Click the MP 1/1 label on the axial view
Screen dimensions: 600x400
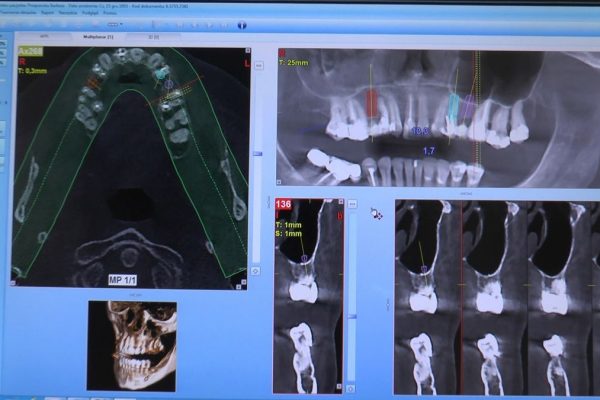(123, 278)
